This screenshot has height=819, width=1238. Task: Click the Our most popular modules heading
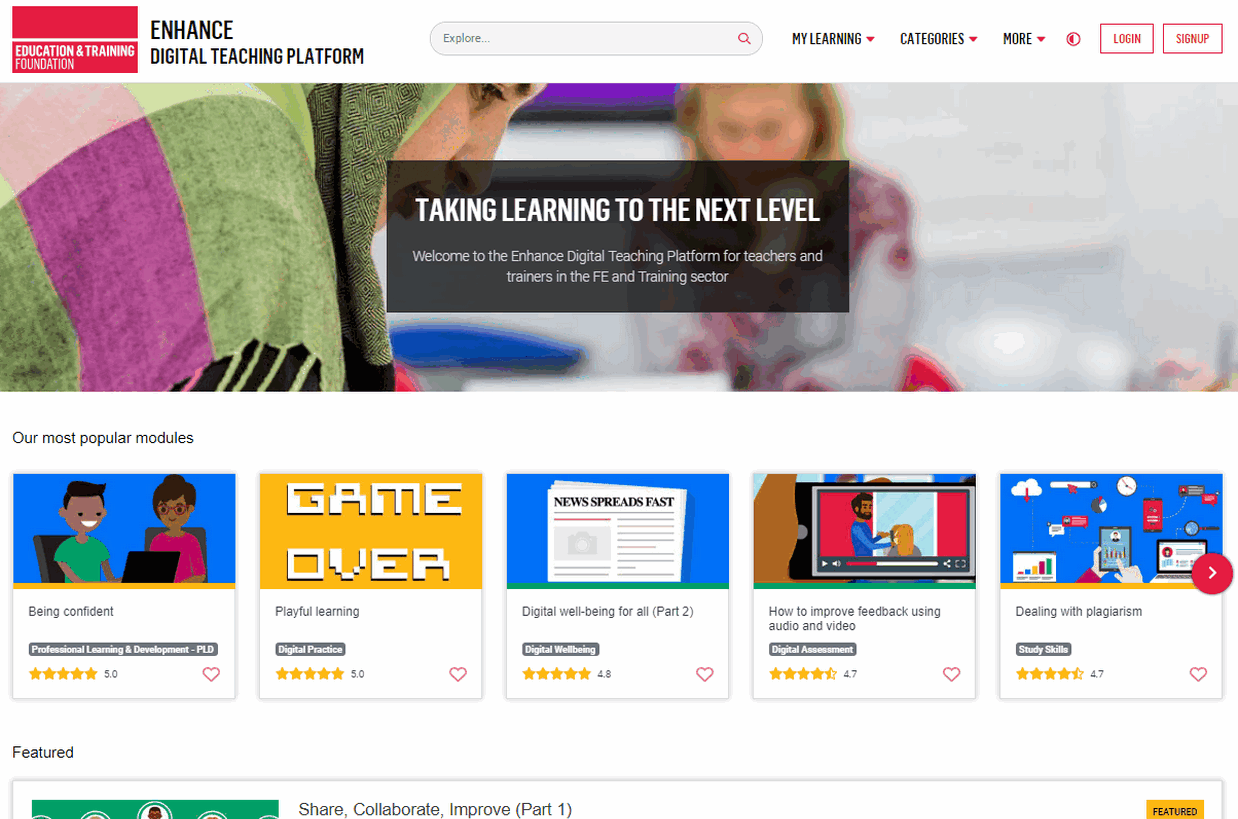(103, 438)
